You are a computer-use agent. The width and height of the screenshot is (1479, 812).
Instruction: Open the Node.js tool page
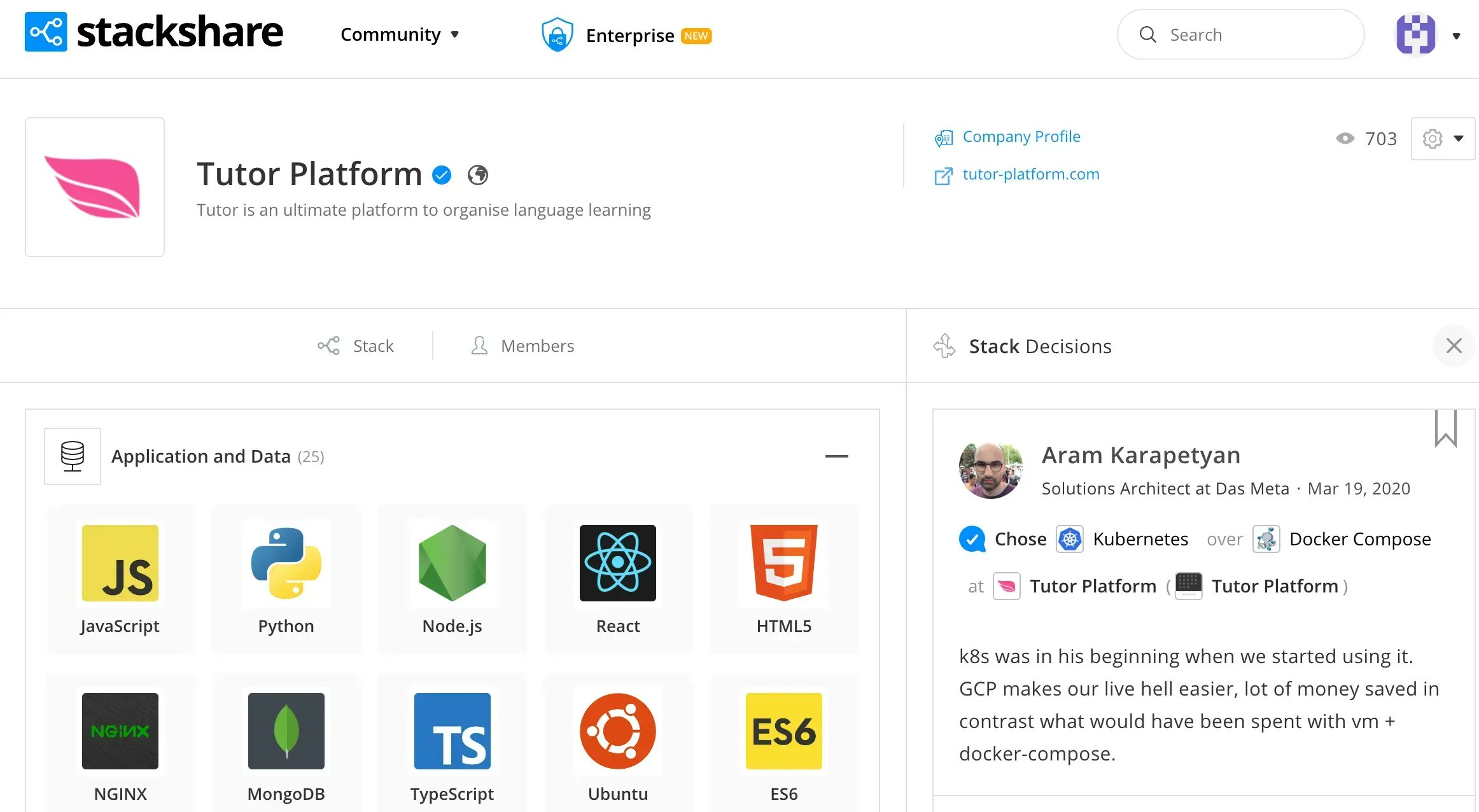[x=452, y=563]
